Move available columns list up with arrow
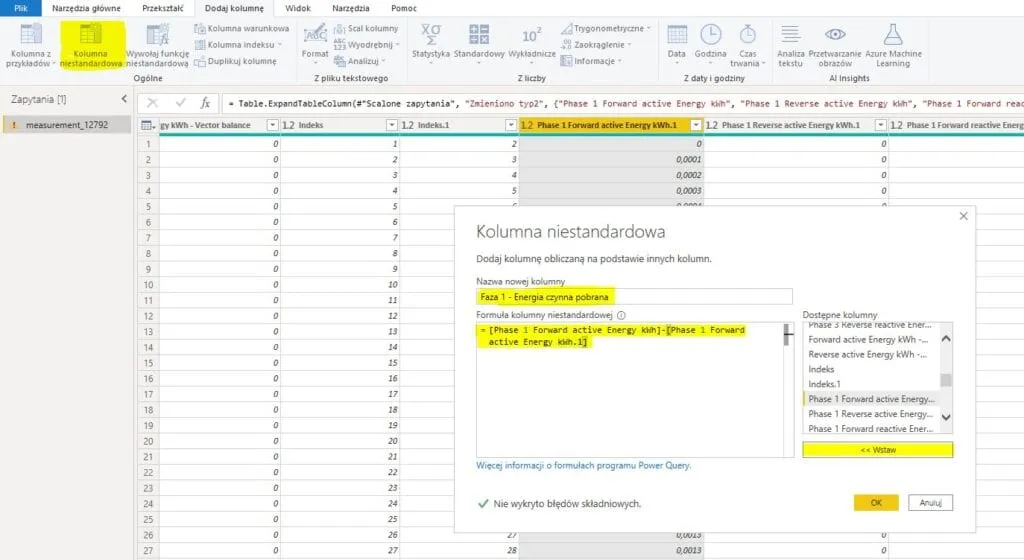Image resolution: width=1024 pixels, height=560 pixels. 946,339
